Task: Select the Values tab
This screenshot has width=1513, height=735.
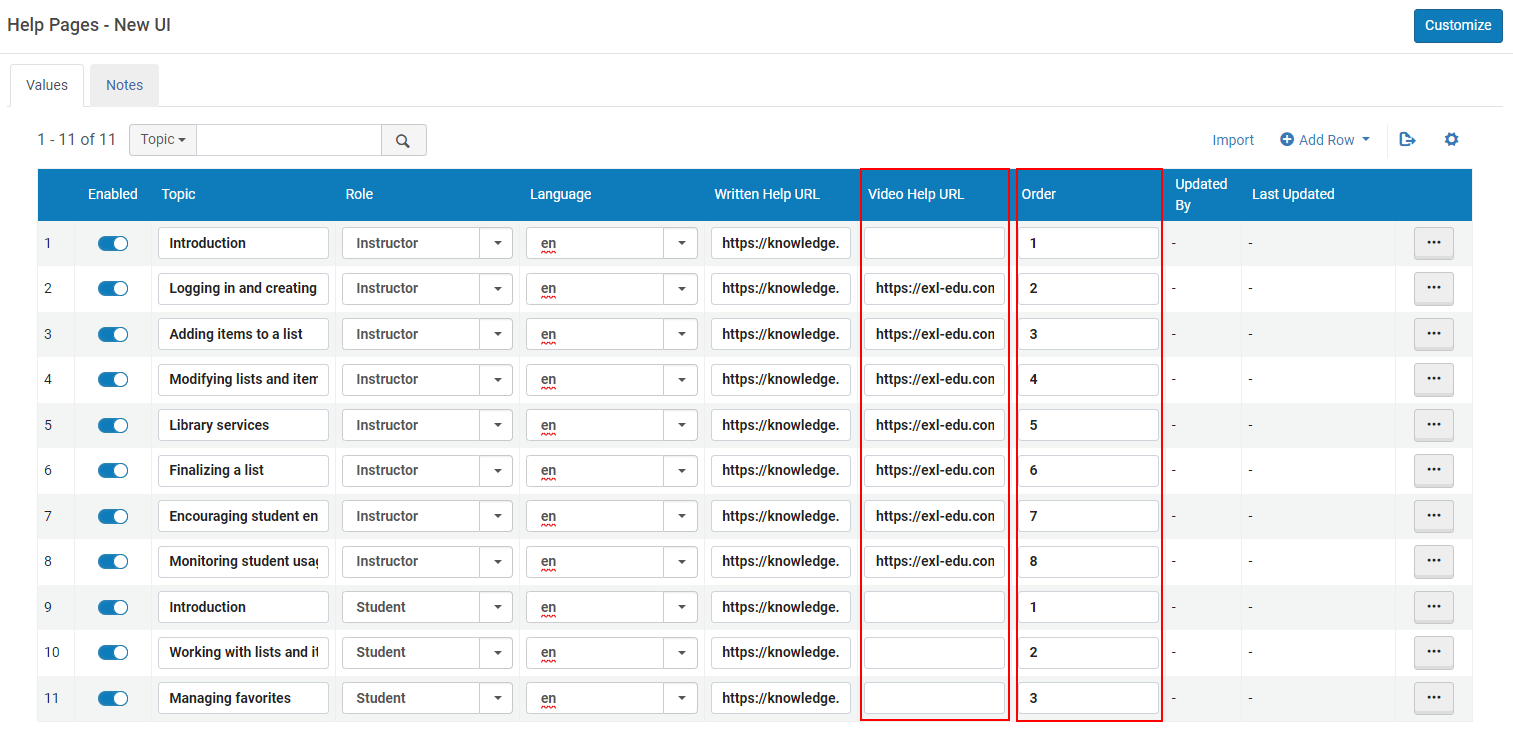Action: [47, 85]
